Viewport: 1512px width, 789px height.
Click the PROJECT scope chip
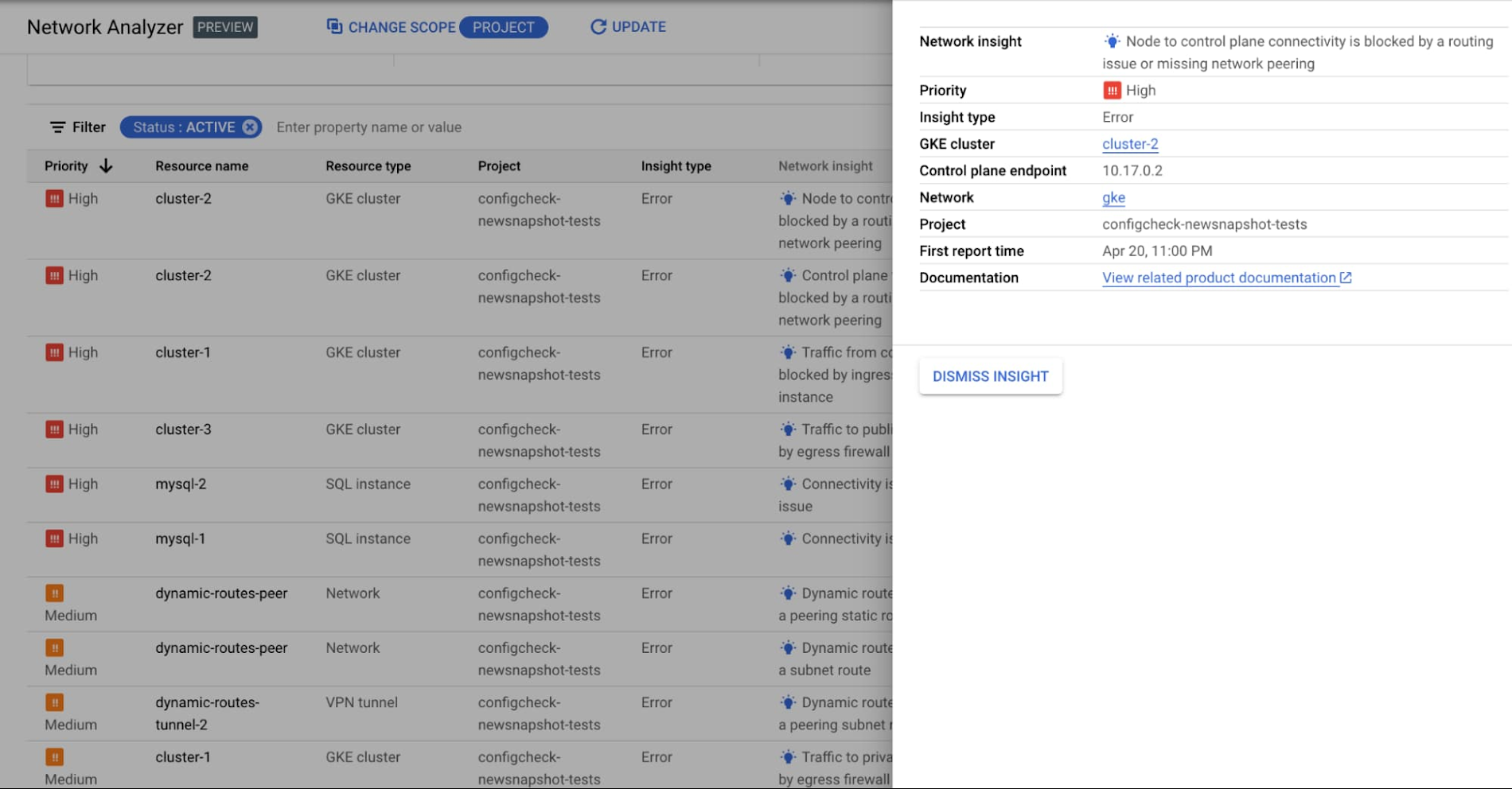[504, 27]
